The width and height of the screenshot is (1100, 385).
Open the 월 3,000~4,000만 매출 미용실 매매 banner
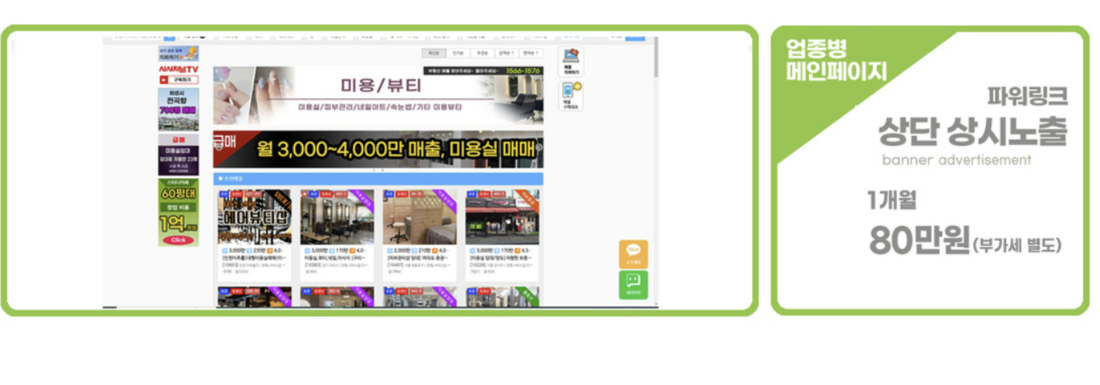pos(378,149)
